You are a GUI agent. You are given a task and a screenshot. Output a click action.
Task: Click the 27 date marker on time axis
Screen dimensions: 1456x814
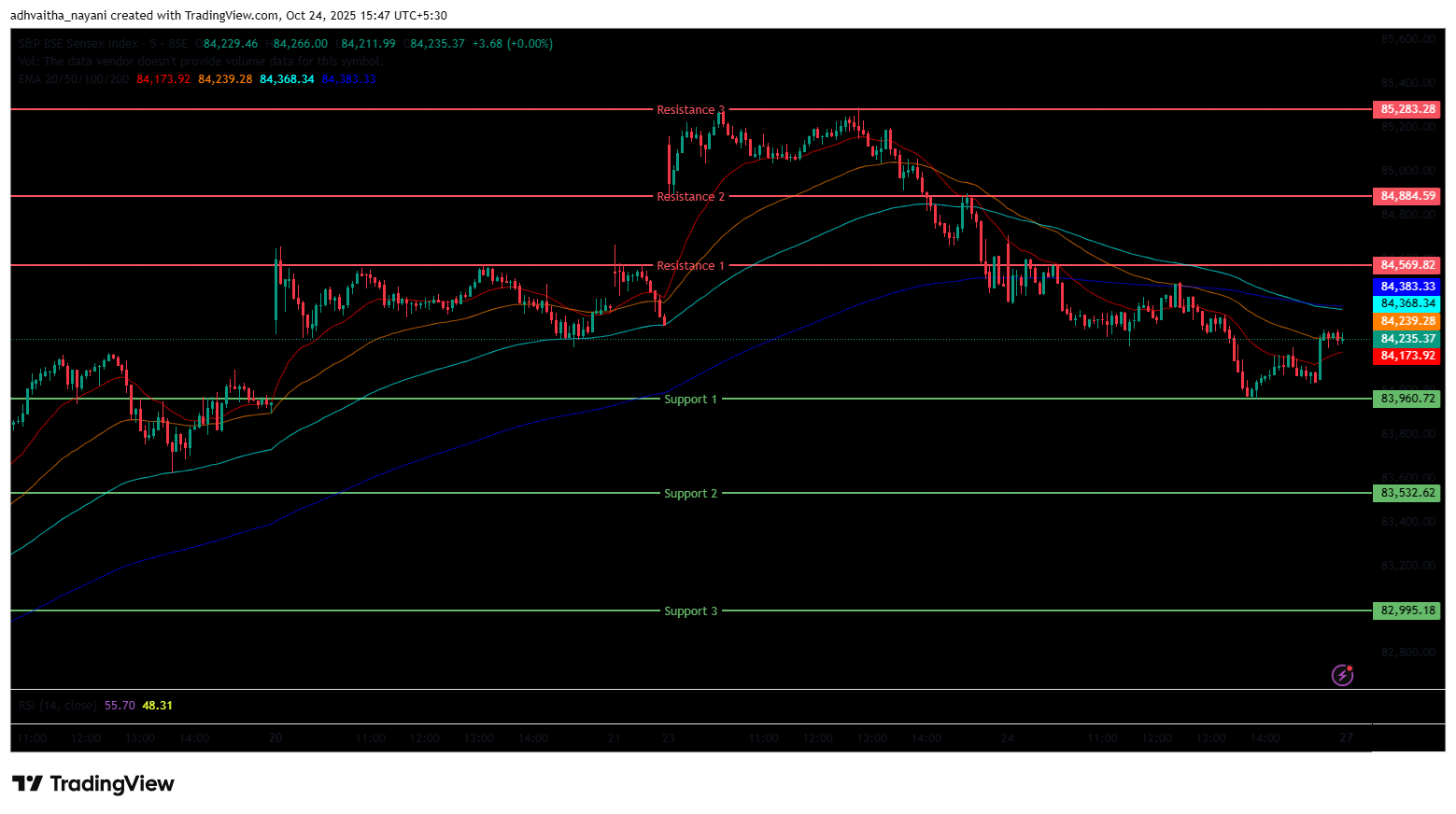1346,737
